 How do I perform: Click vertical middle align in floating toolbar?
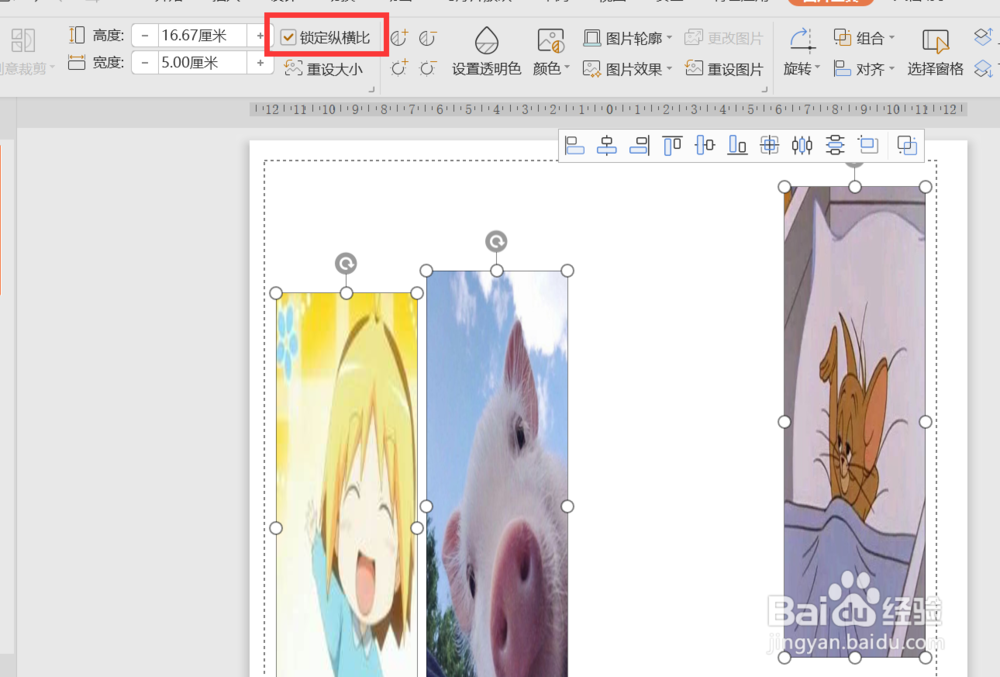705,145
